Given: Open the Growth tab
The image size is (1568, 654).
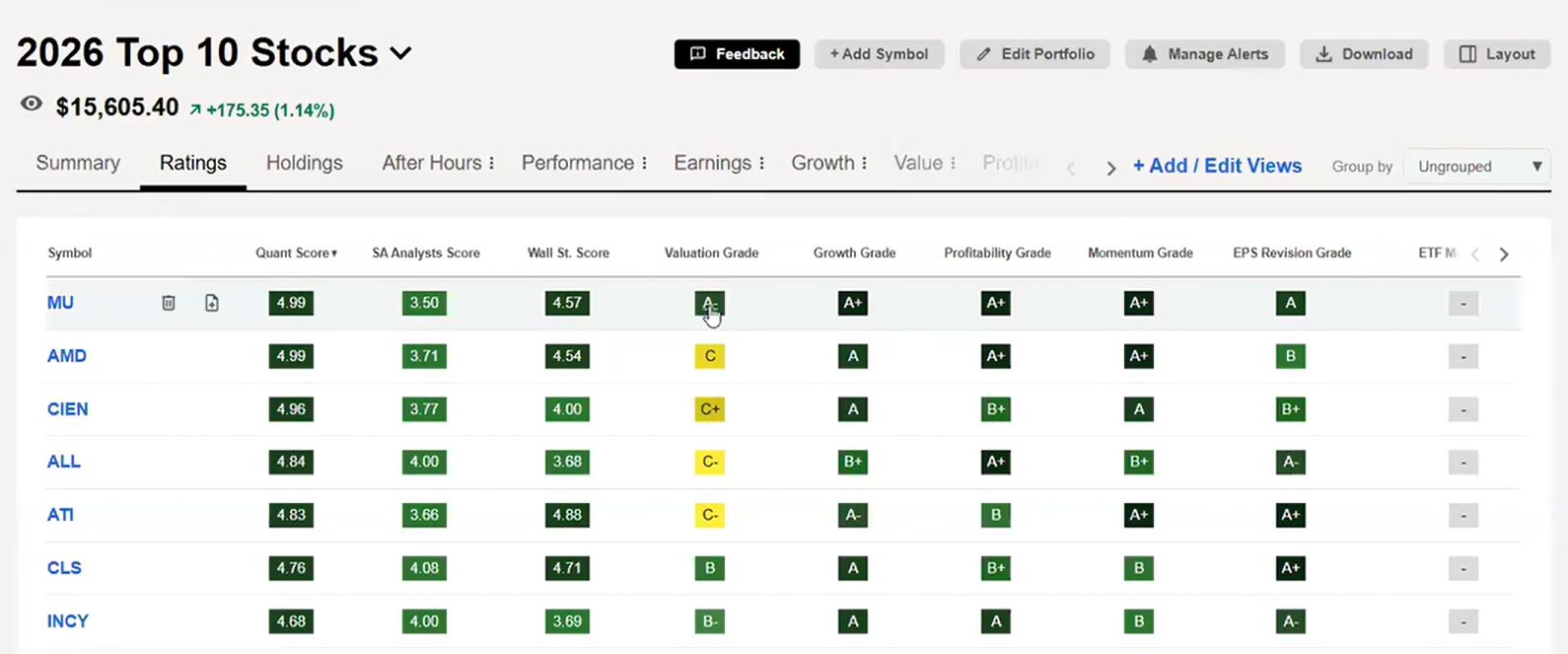Looking at the screenshot, I should (x=822, y=163).
